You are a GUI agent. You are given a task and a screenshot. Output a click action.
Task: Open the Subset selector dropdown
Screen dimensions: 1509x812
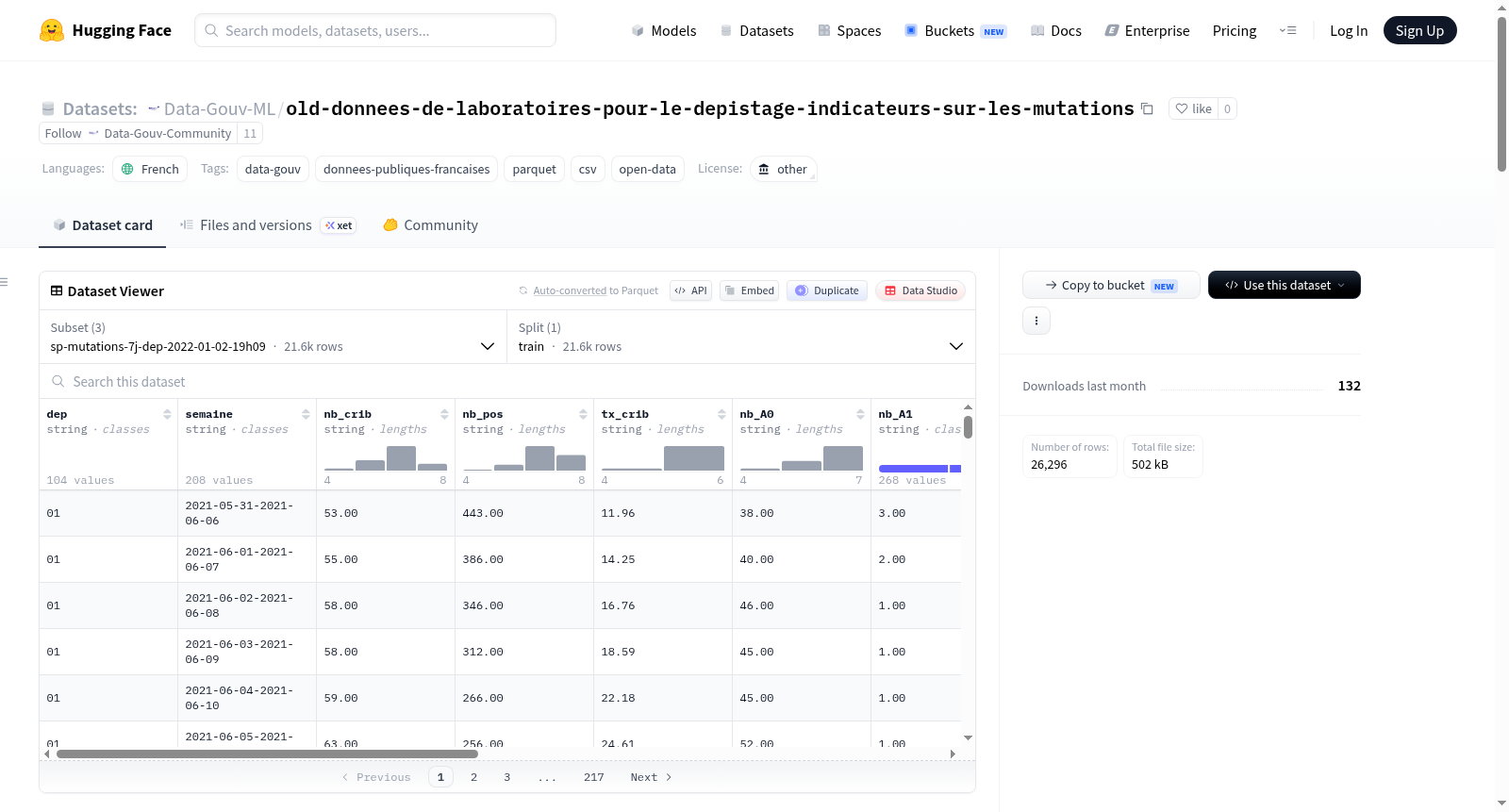[272, 337]
